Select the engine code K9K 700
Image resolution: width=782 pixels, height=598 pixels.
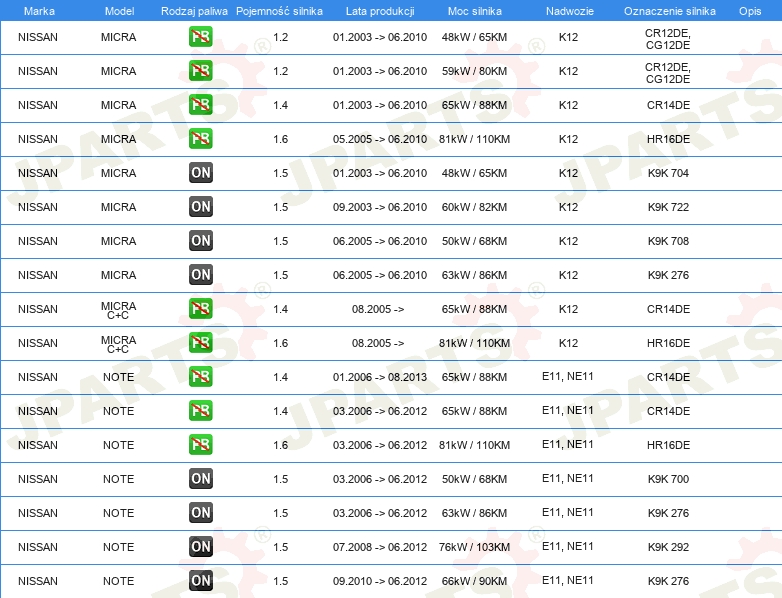[x=668, y=479]
